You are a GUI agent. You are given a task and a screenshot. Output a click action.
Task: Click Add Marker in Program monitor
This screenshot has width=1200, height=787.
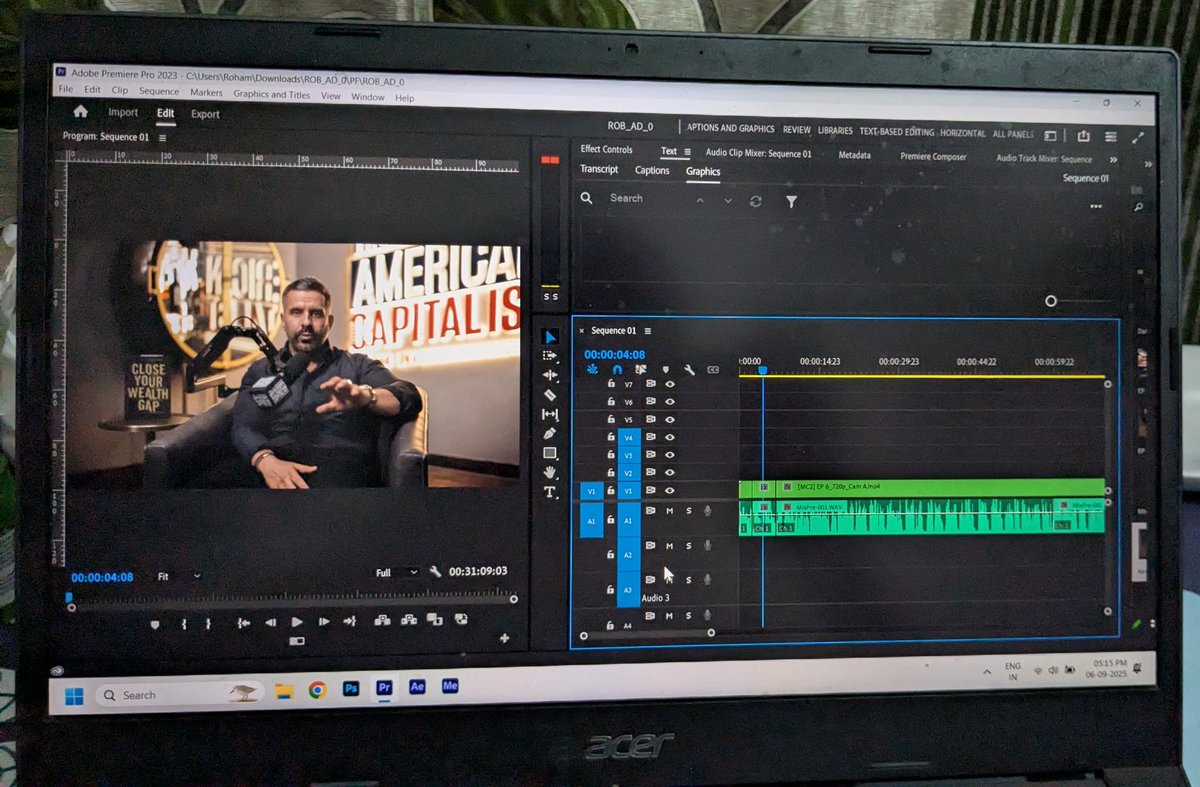click(154, 623)
